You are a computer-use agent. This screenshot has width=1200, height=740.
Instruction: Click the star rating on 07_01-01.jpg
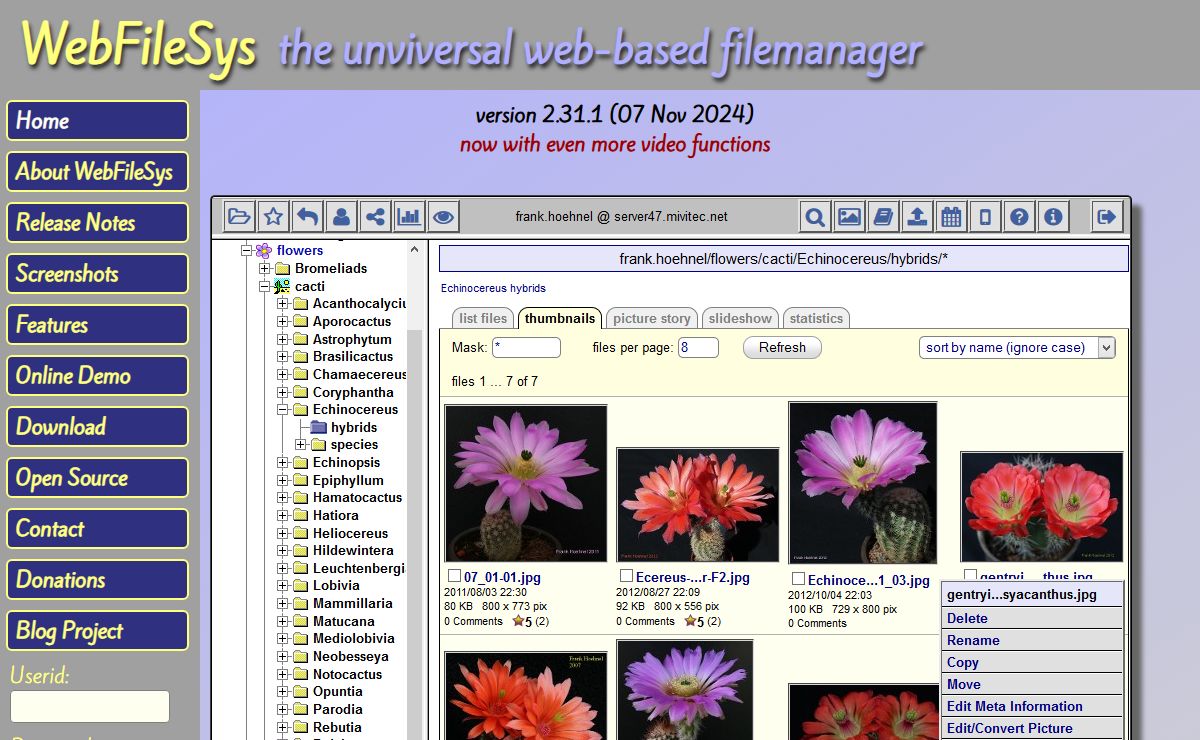[x=519, y=621]
